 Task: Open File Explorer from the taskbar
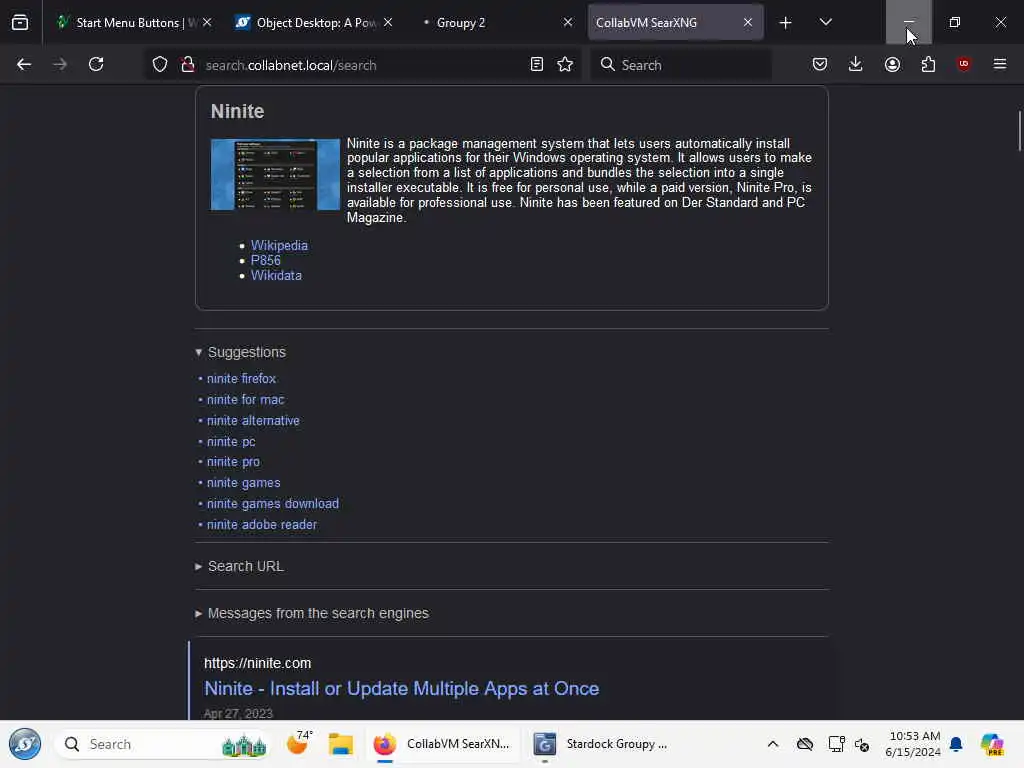(x=341, y=744)
